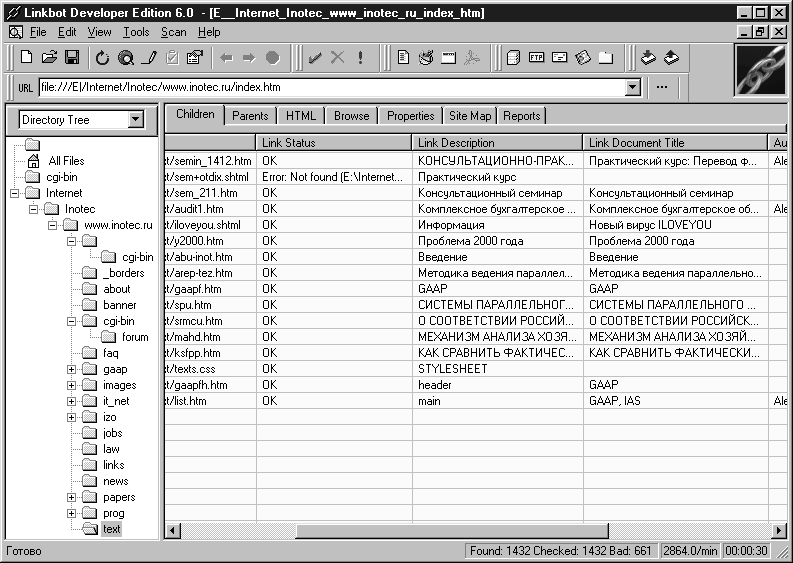Switch to the Parents tab
The height and width of the screenshot is (563, 793).
[250, 116]
